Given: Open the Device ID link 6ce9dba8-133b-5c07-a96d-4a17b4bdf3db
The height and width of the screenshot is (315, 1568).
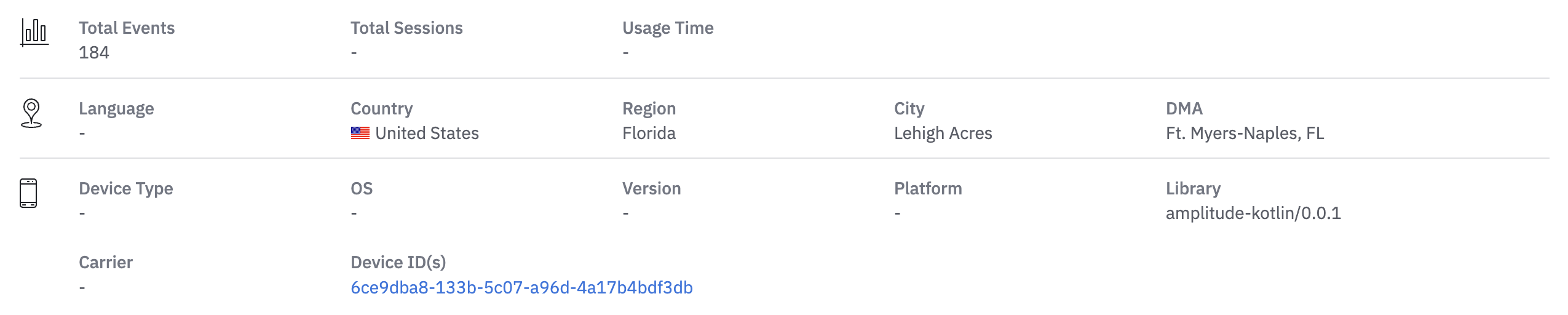Looking at the screenshot, I should tap(521, 287).
